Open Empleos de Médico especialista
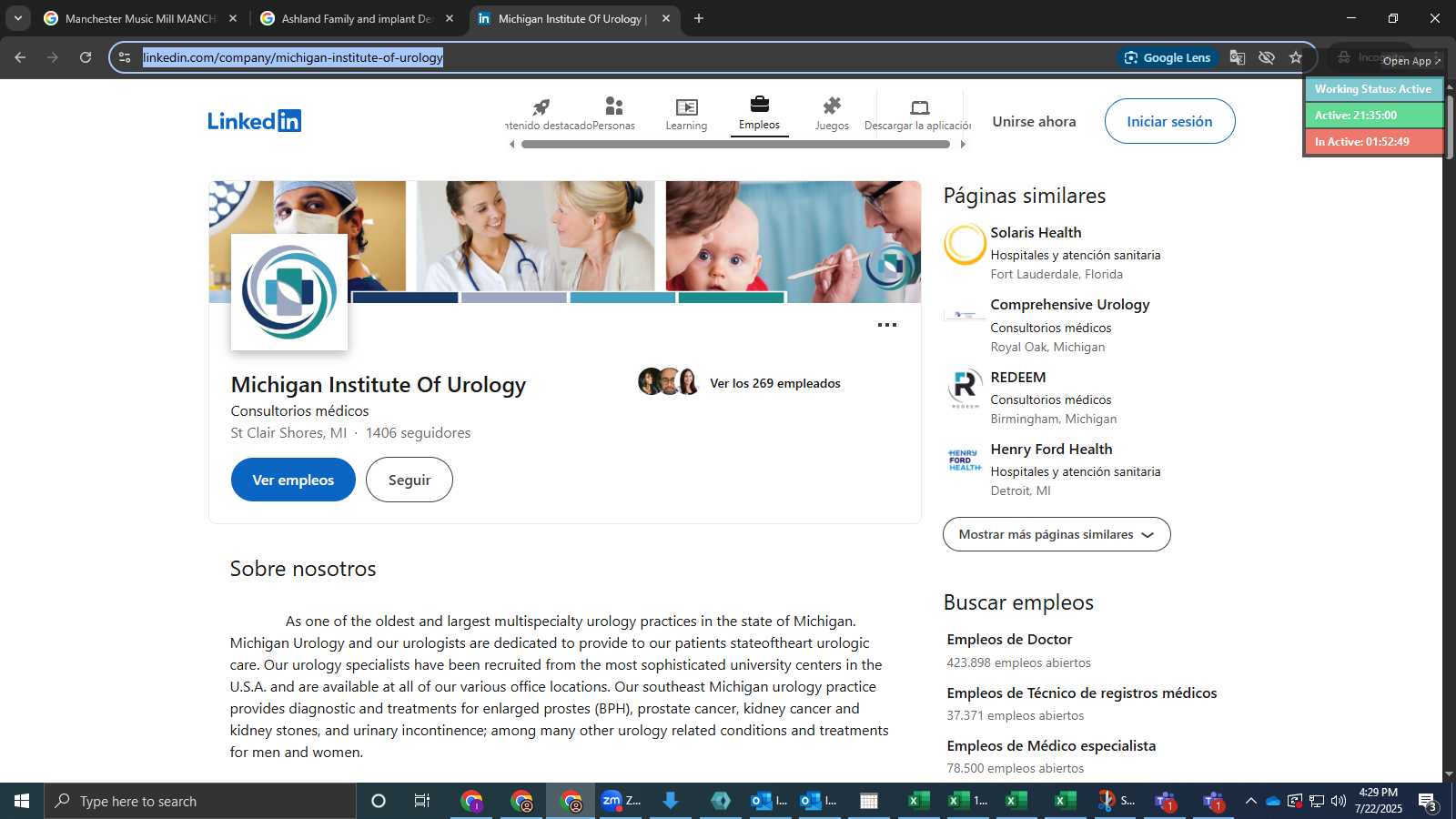This screenshot has height=819, width=1456. [x=1051, y=745]
